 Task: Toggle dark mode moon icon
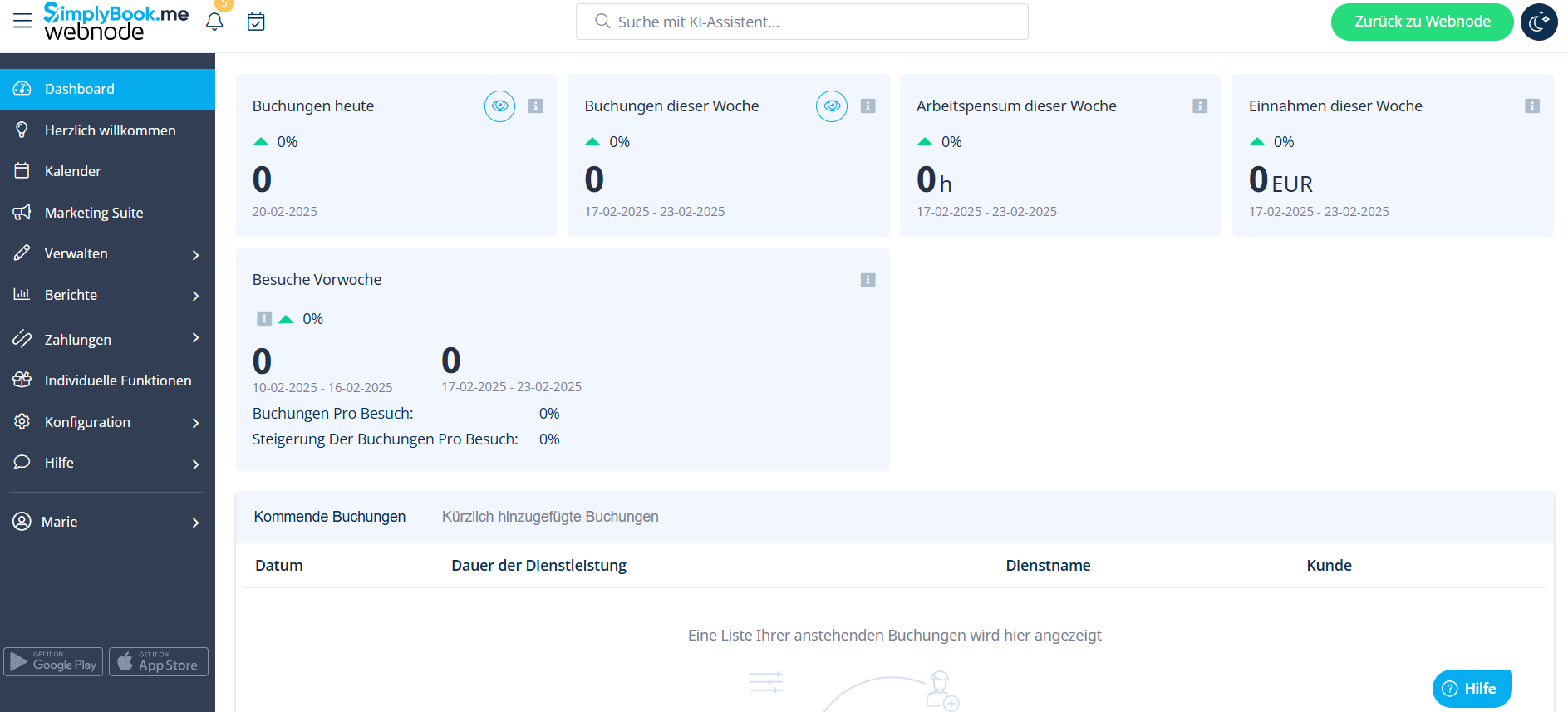pos(1539,22)
